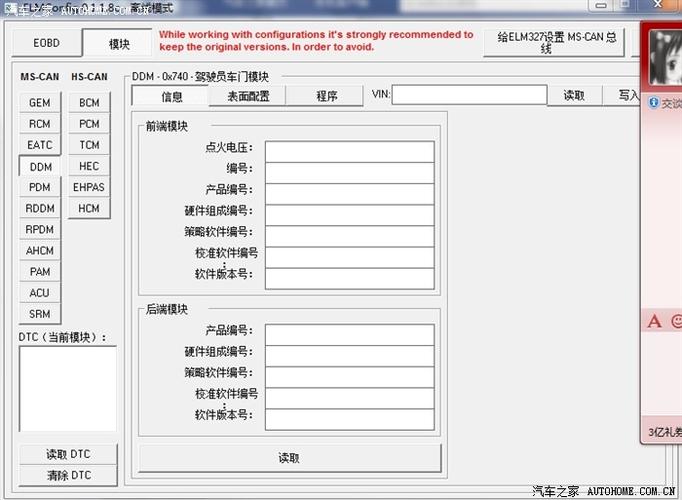Viewport: 682px width, 500px height.
Task: Select the SRM module button
Action: tap(40, 314)
